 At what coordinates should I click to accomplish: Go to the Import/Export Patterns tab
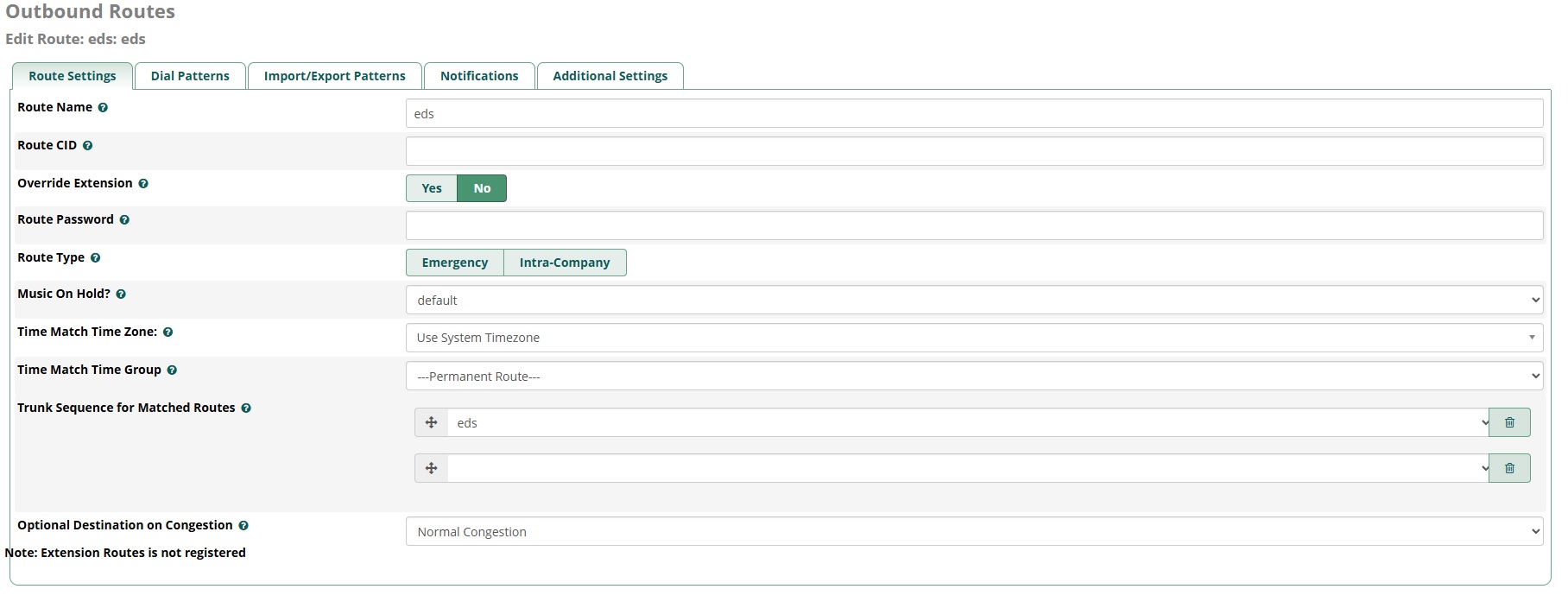click(x=334, y=76)
